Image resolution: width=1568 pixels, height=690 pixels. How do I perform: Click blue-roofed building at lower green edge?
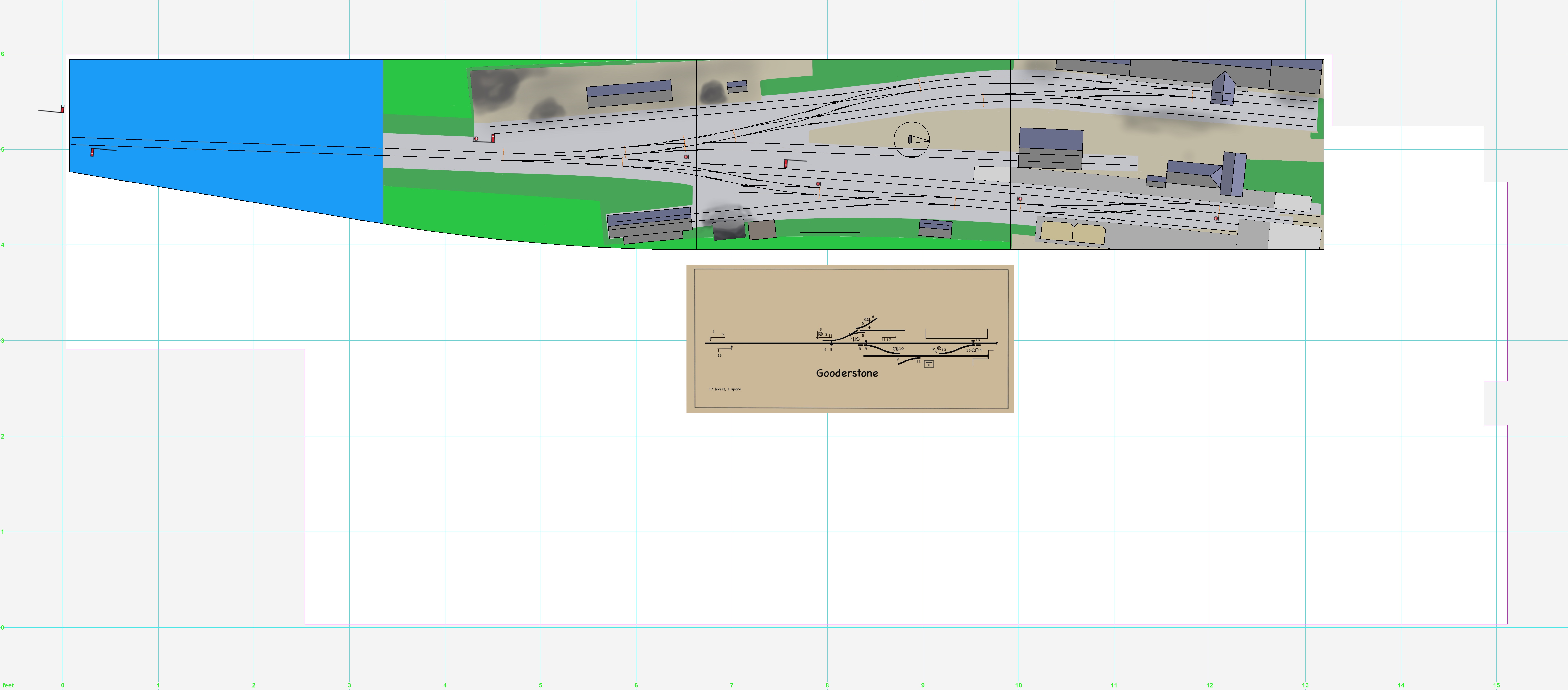coord(650,222)
